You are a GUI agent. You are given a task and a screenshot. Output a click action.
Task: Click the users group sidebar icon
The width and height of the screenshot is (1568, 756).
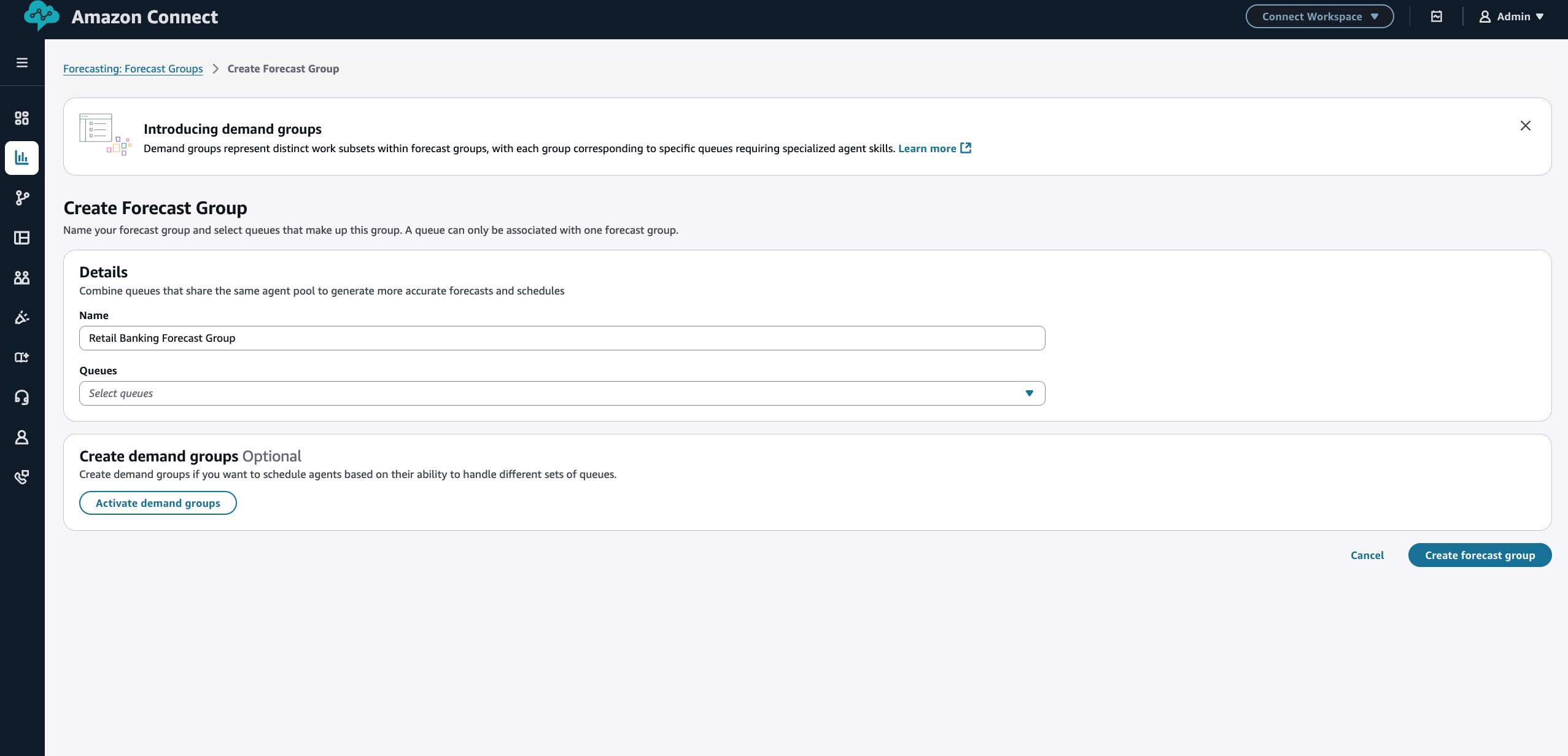(22, 277)
